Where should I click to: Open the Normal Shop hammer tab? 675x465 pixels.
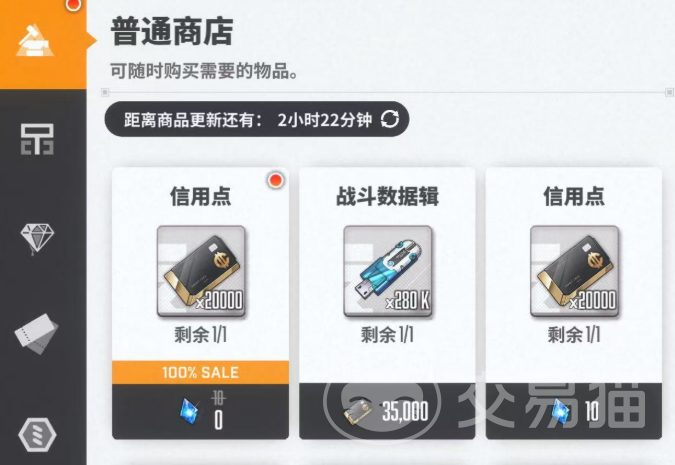pyautogui.click(x=42, y=43)
